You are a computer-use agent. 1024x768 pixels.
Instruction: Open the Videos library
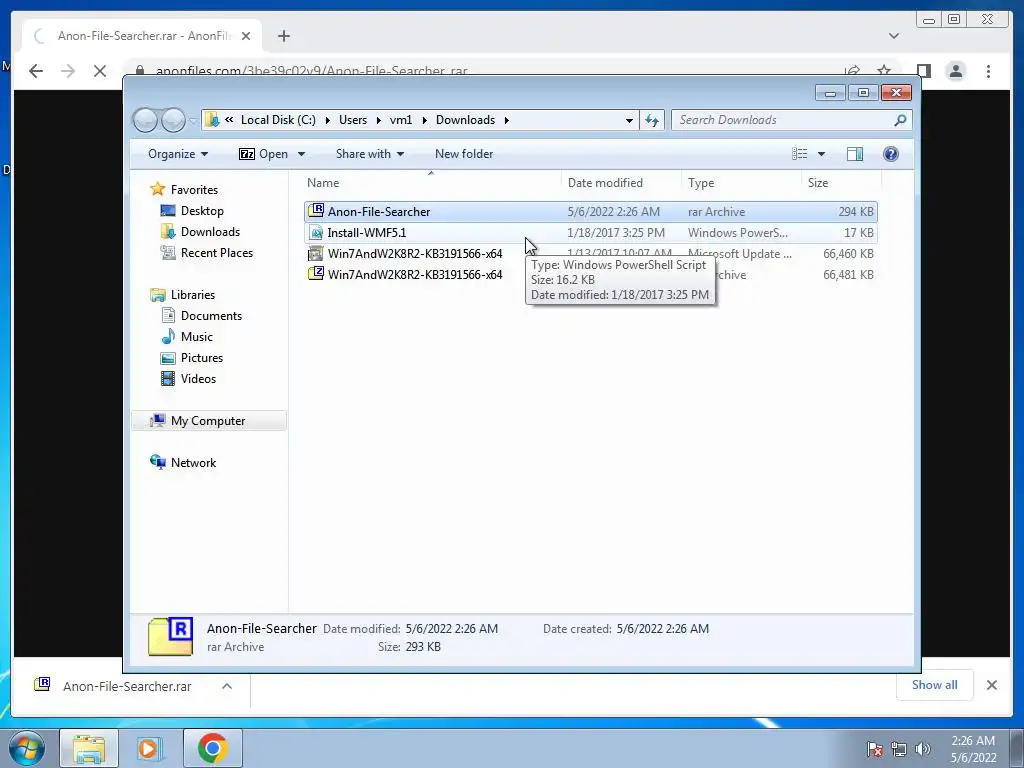198,379
